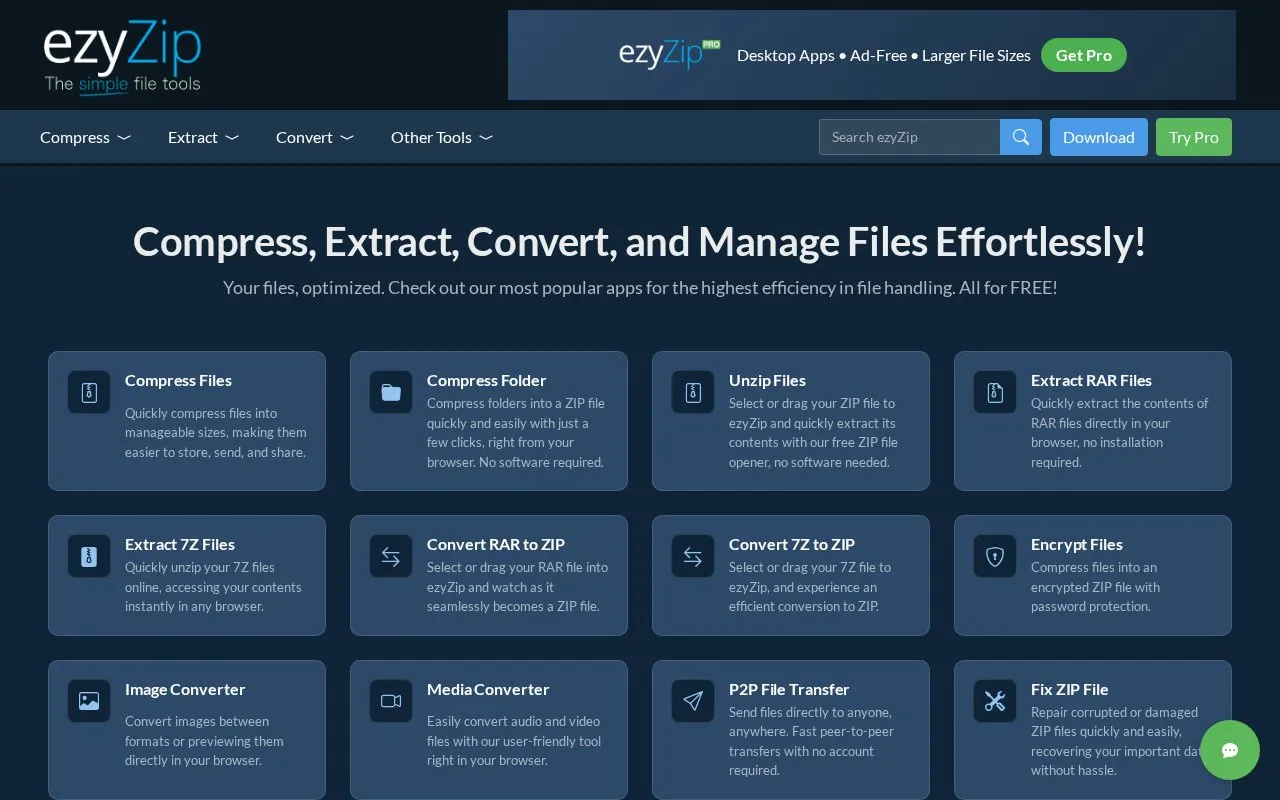Open the Extract 7Z Files title
Viewport: 1280px width, 800px height.
(180, 544)
